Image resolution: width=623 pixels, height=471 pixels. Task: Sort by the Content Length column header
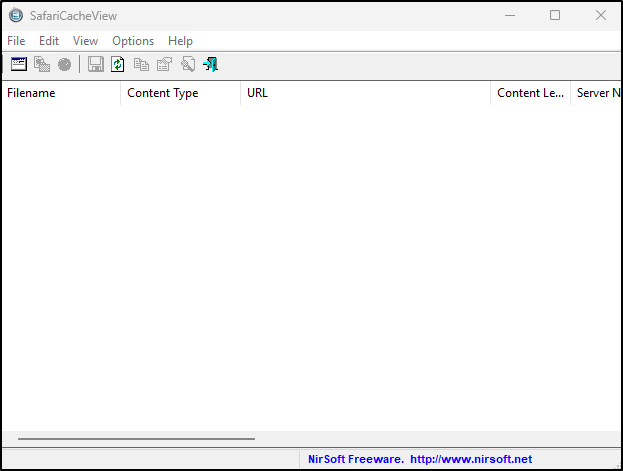click(530, 93)
